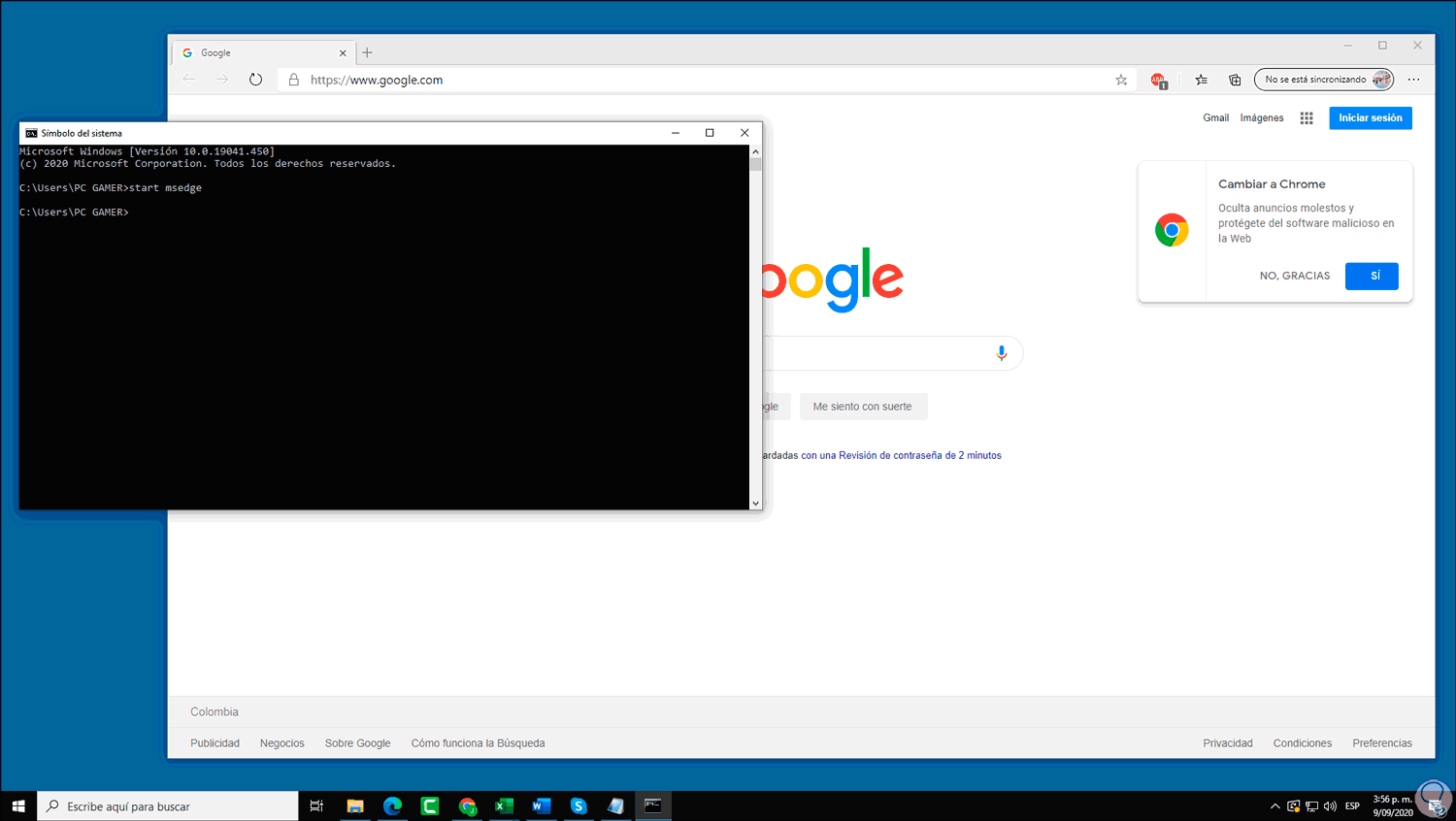Click the taskbar search box
The width and height of the screenshot is (1456, 821).
point(168,806)
